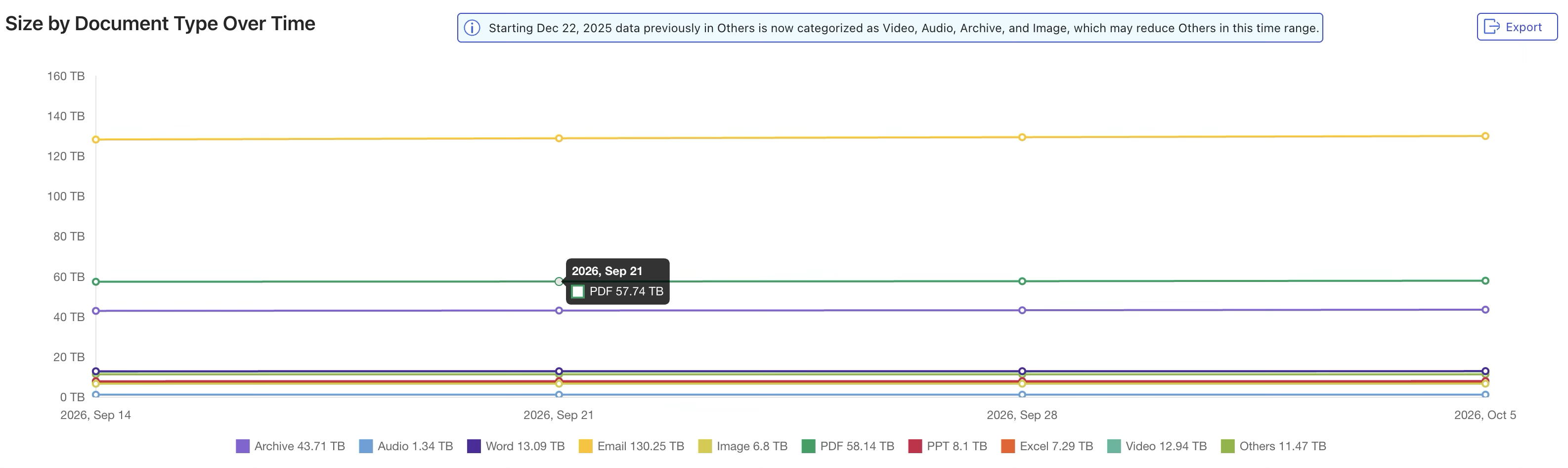Click the Archive data point at Sep 21
This screenshot has width=1568, height=468.
coord(559,310)
